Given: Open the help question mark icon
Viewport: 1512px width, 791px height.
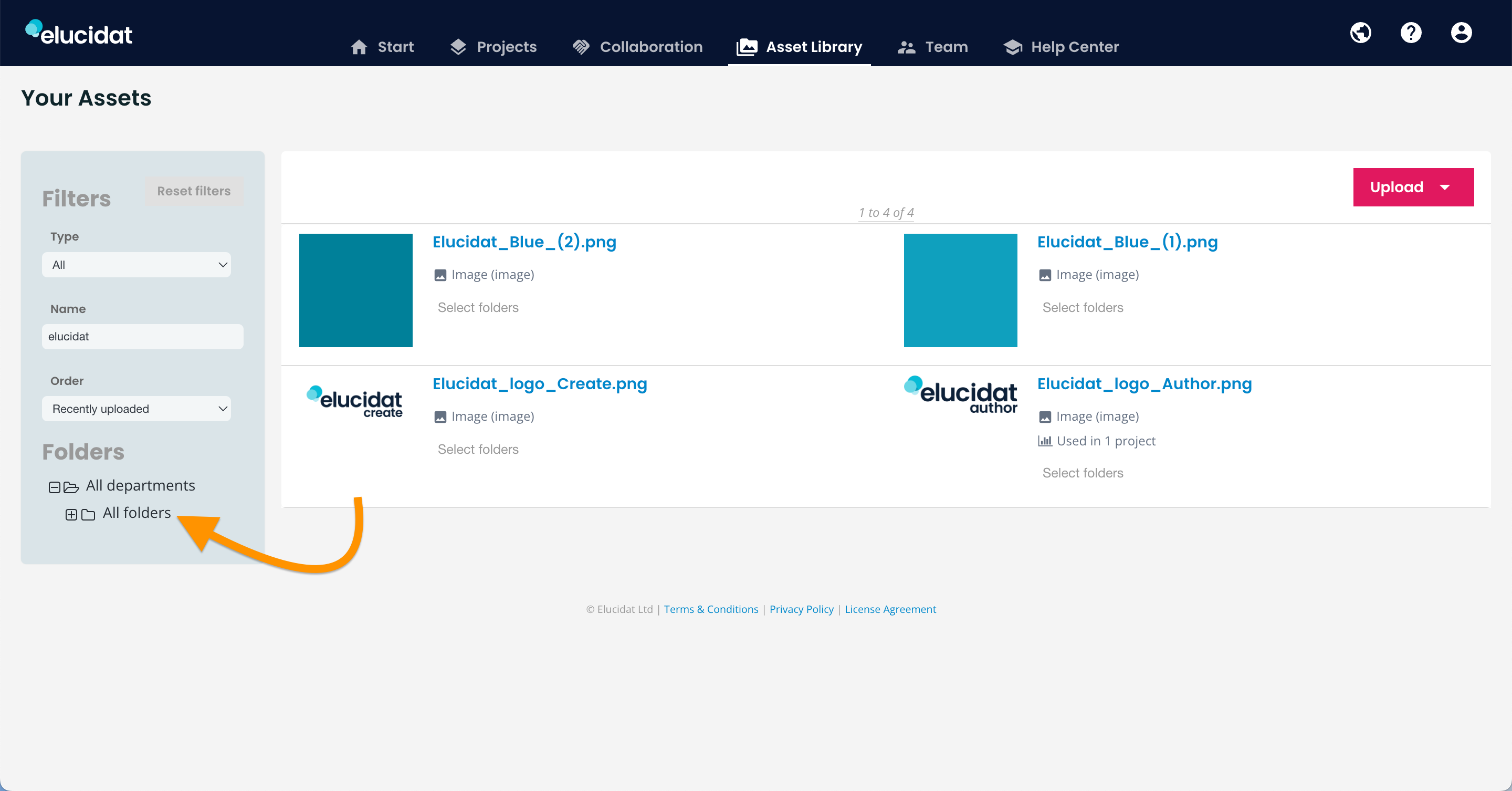Looking at the screenshot, I should tap(1411, 33).
